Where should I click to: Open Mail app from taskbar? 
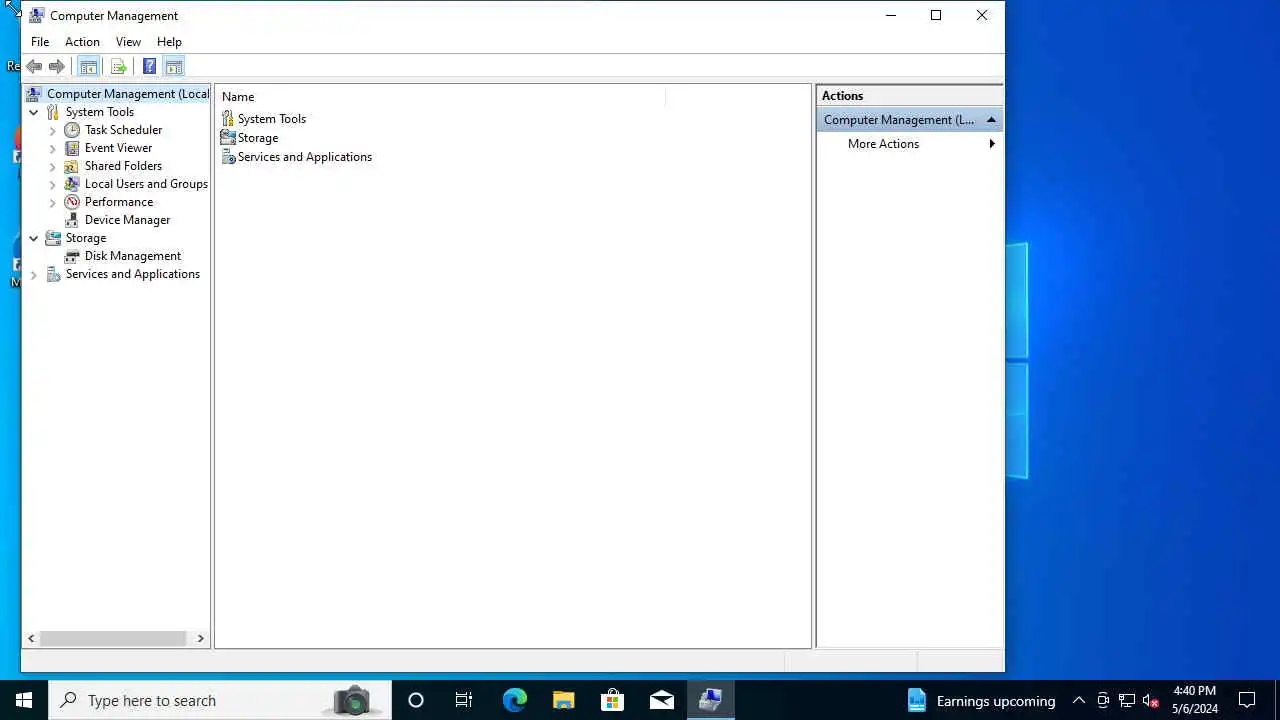pos(662,700)
